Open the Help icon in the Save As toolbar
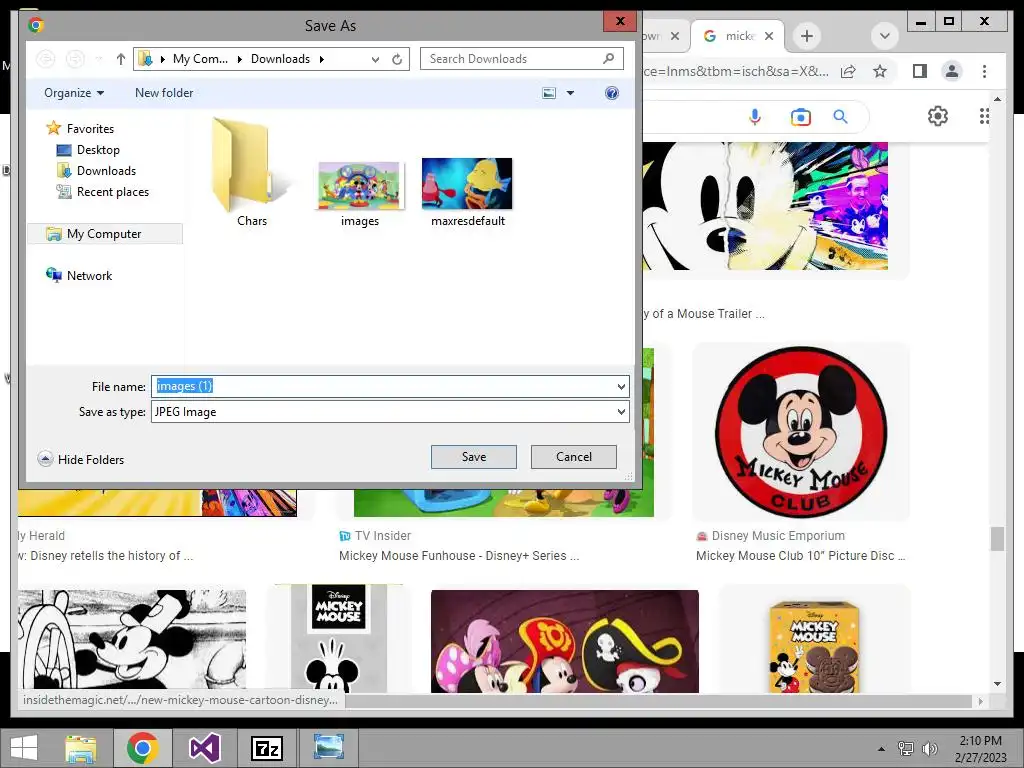This screenshot has height=768, width=1024. 611,93
